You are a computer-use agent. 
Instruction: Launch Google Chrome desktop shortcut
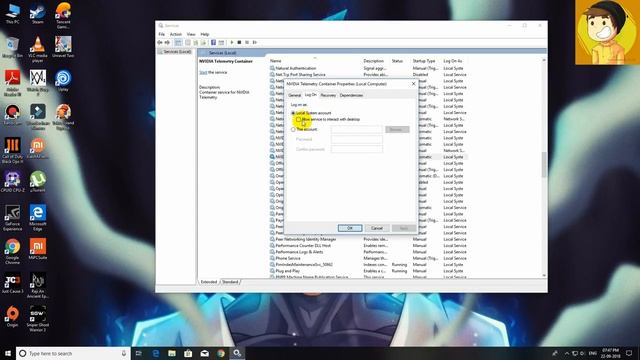pos(12,251)
